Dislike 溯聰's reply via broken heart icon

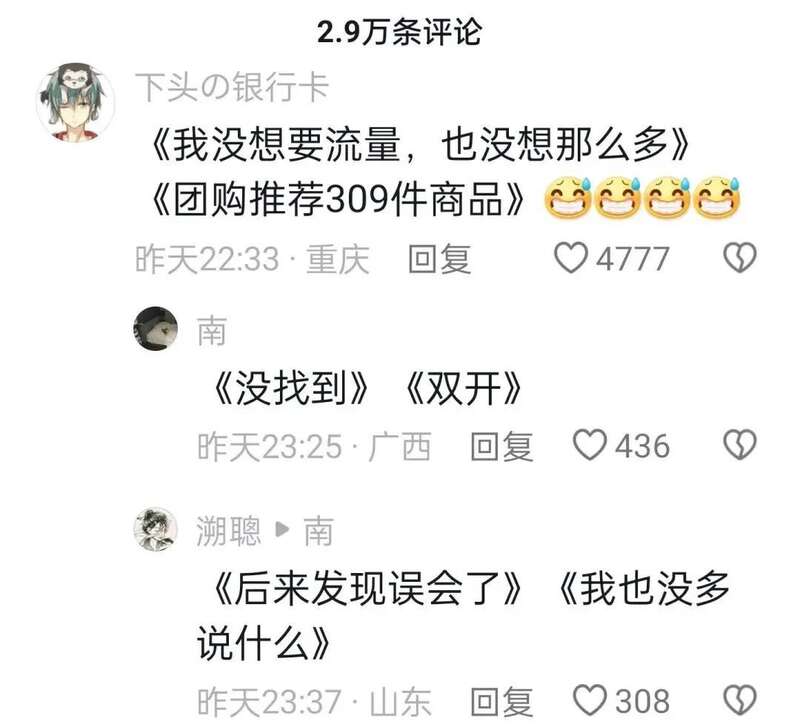[x=740, y=700]
